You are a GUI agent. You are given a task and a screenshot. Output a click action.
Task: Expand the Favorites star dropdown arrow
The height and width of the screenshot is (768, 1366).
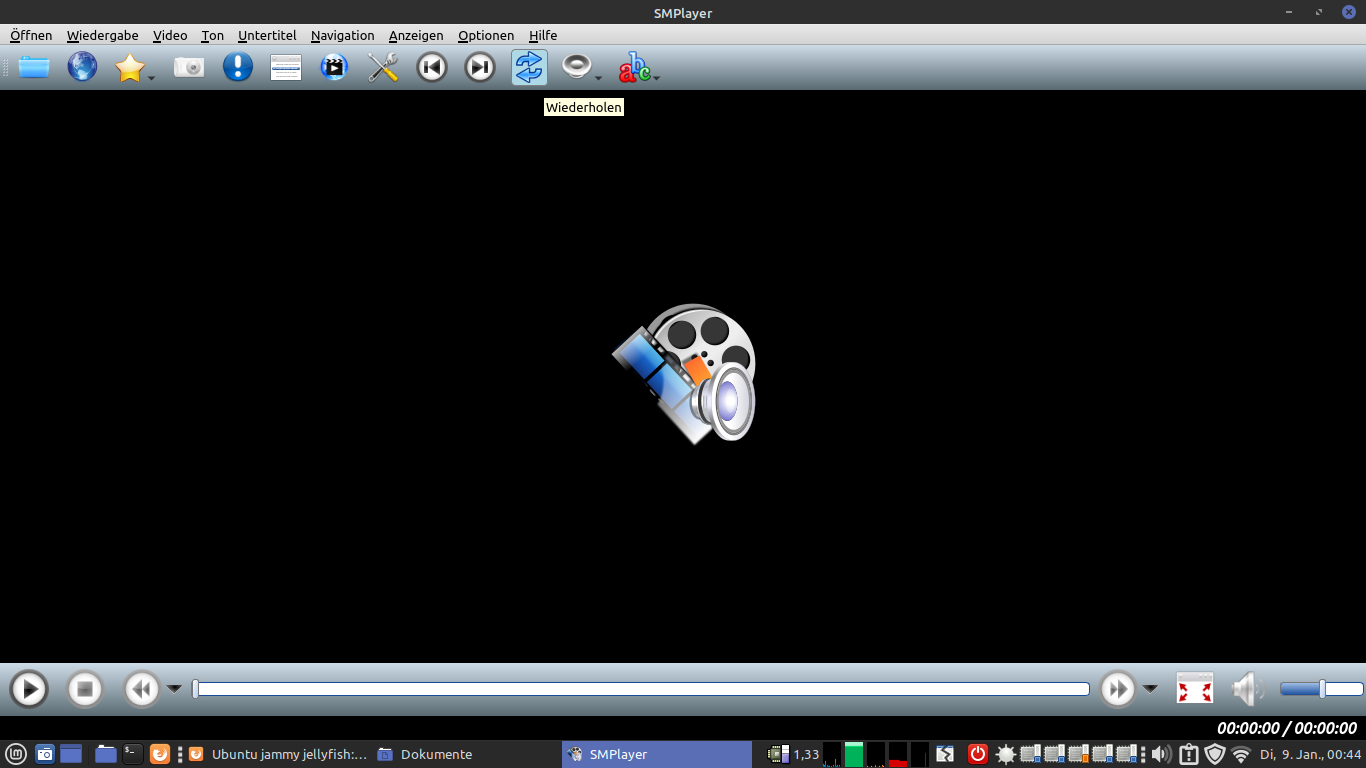click(151, 77)
